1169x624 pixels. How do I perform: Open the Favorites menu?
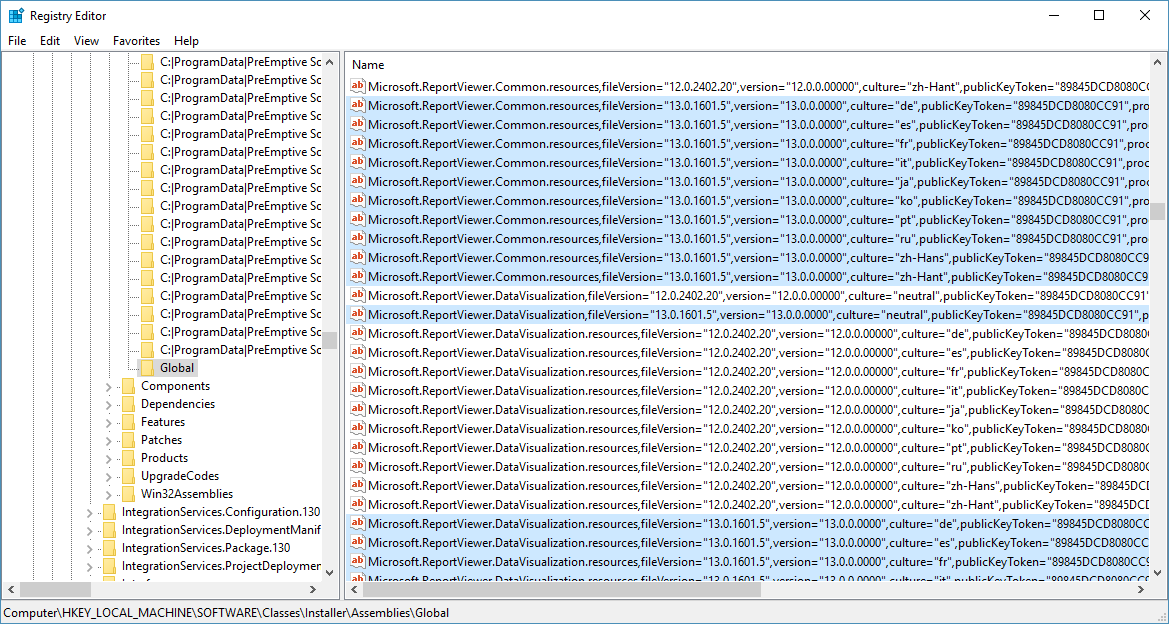click(x=136, y=41)
